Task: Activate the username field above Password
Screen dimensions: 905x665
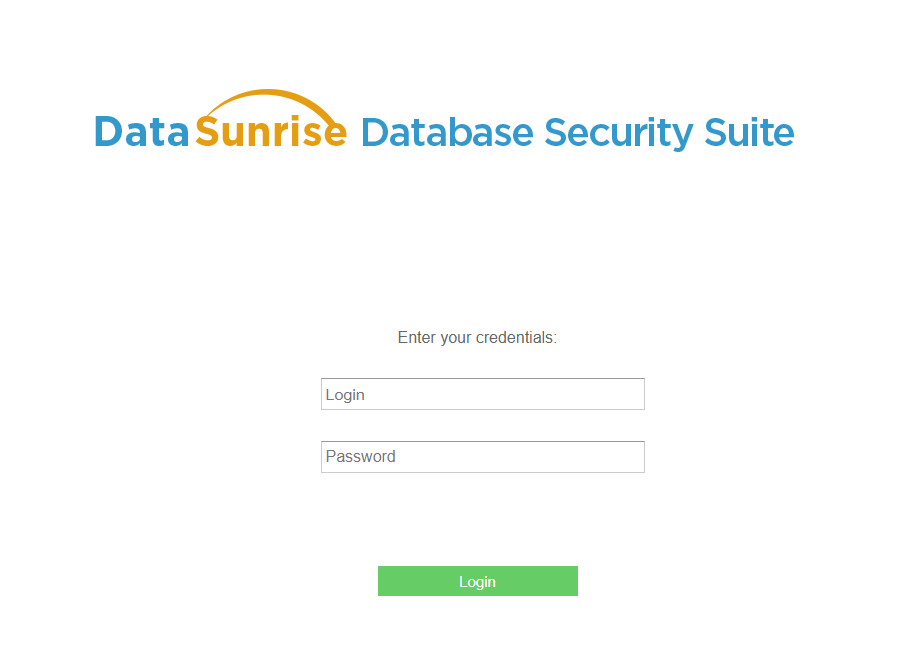Action: point(482,394)
